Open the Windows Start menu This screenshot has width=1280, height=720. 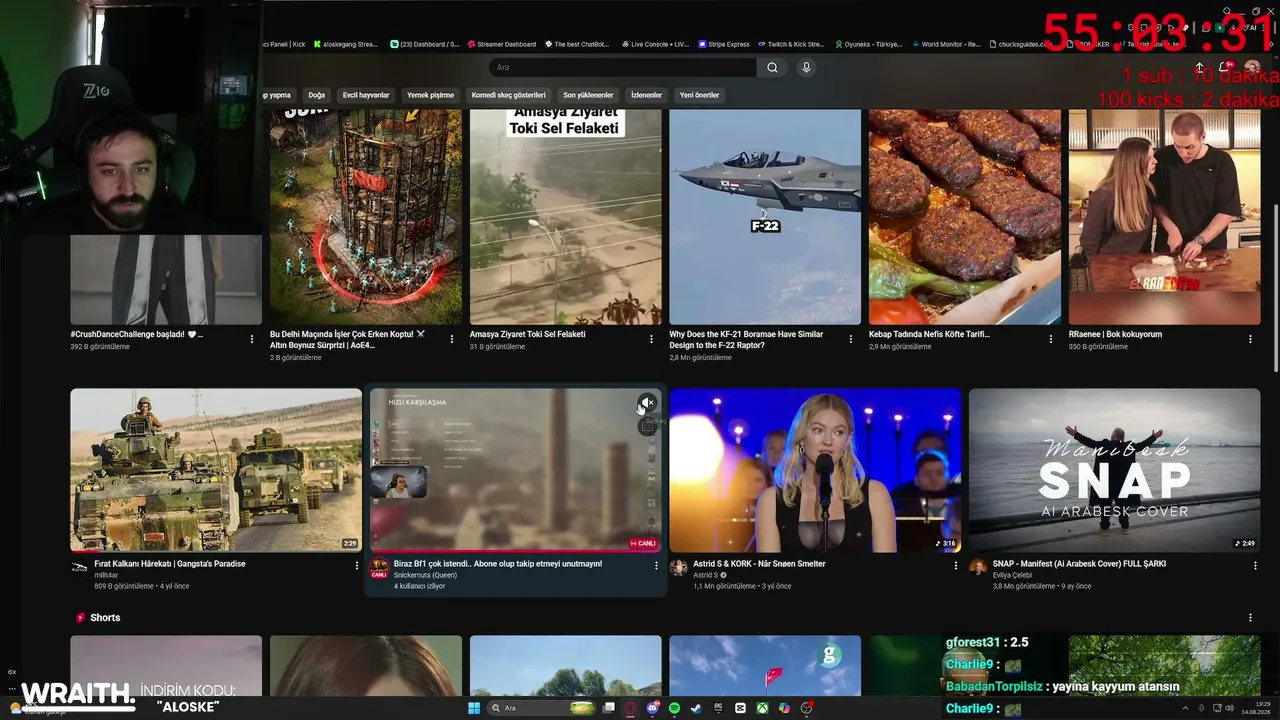click(x=474, y=708)
